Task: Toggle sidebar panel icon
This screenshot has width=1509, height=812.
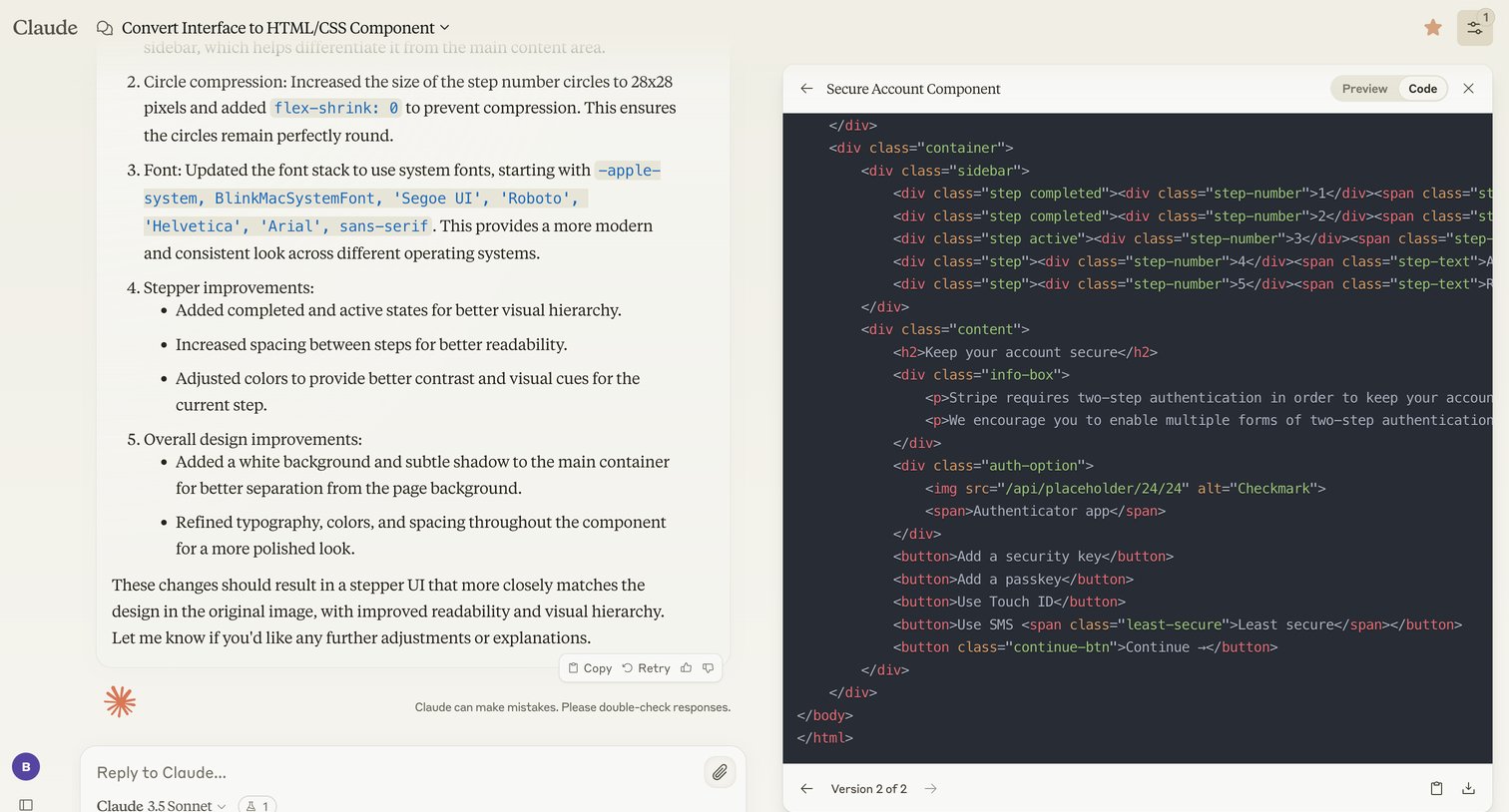Action: tap(26, 804)
